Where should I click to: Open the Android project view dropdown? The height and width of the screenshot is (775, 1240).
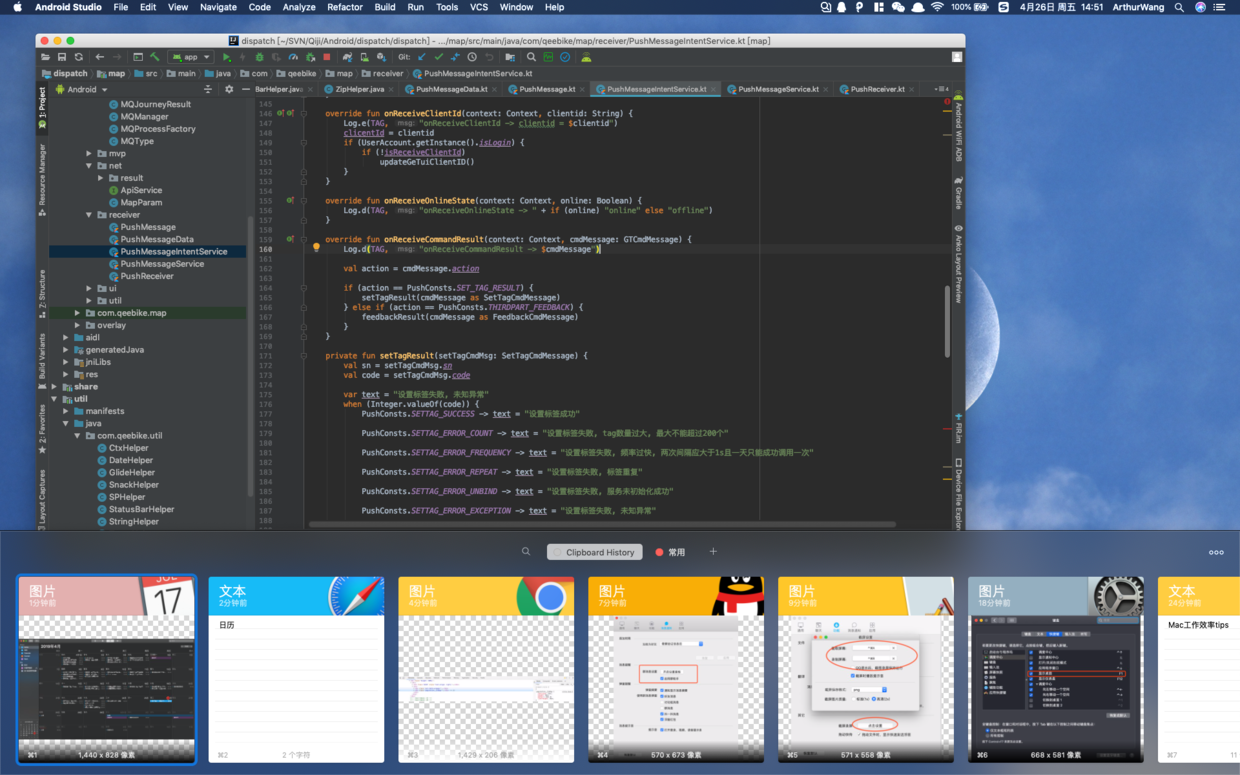[x=82, y=89]
